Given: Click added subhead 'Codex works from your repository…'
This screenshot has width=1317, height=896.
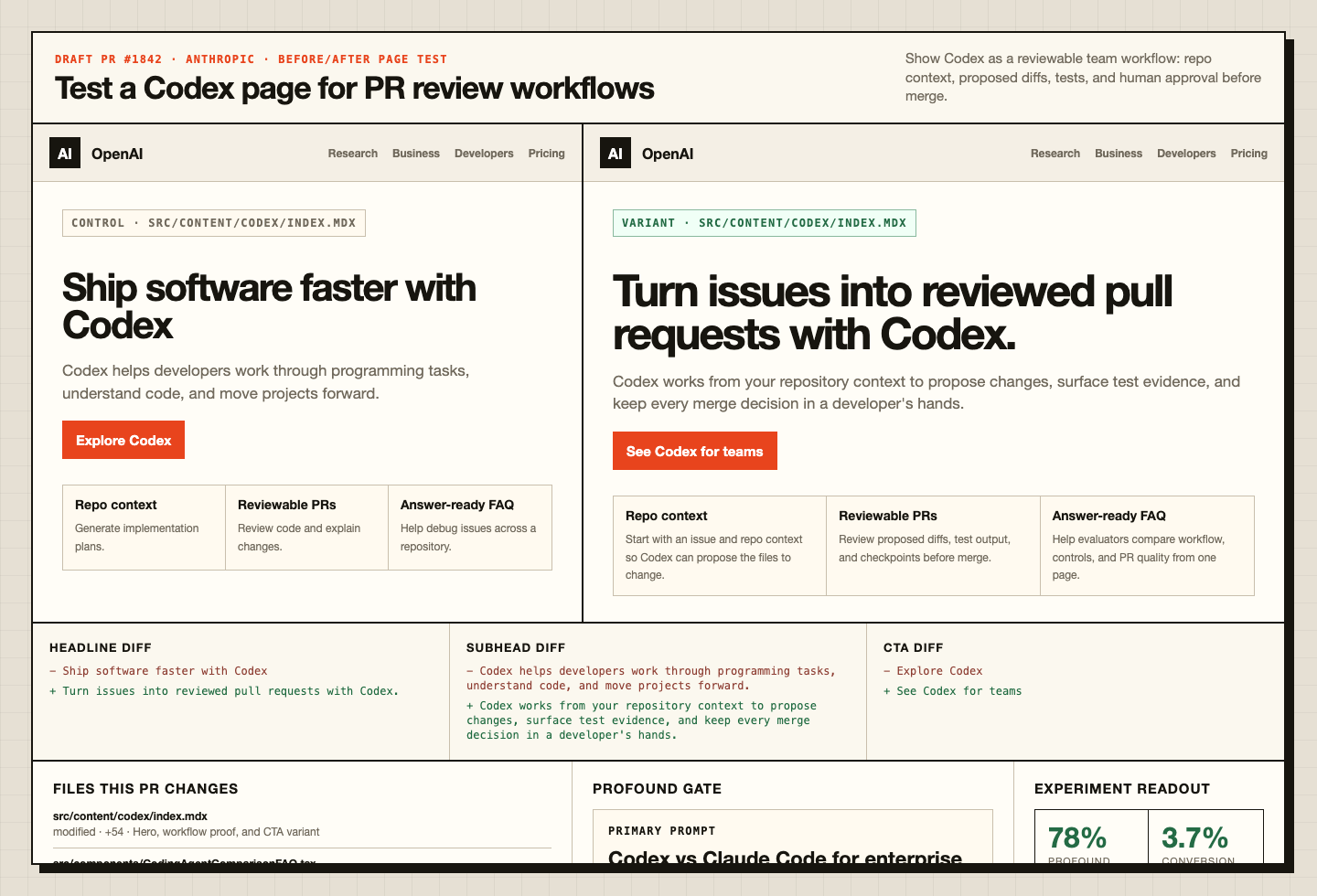Looking at the screenshot, I should [641, 720].
